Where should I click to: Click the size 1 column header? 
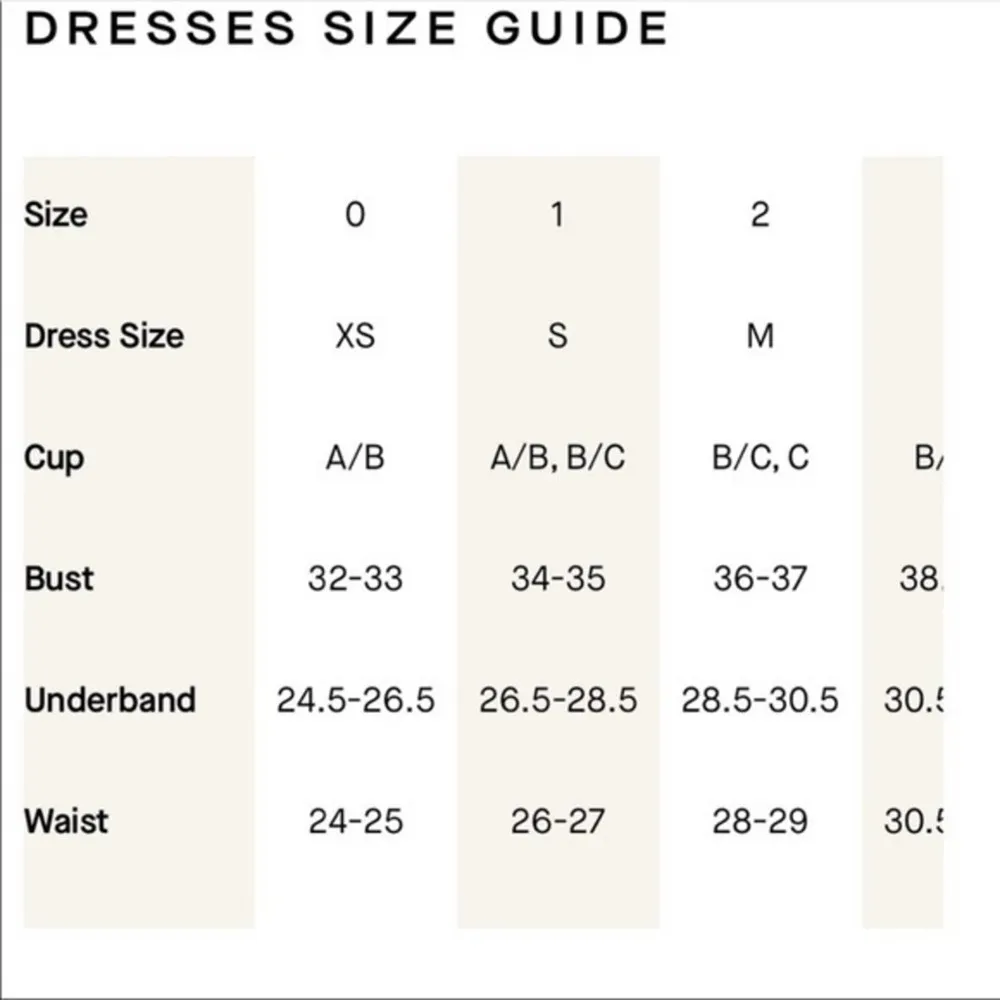pos(558,214)
